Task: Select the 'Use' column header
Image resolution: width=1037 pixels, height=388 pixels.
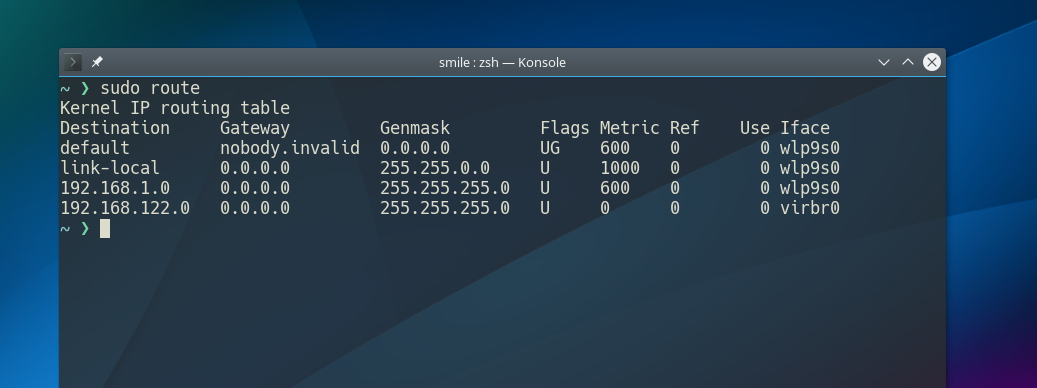Action: coord(755,128)
